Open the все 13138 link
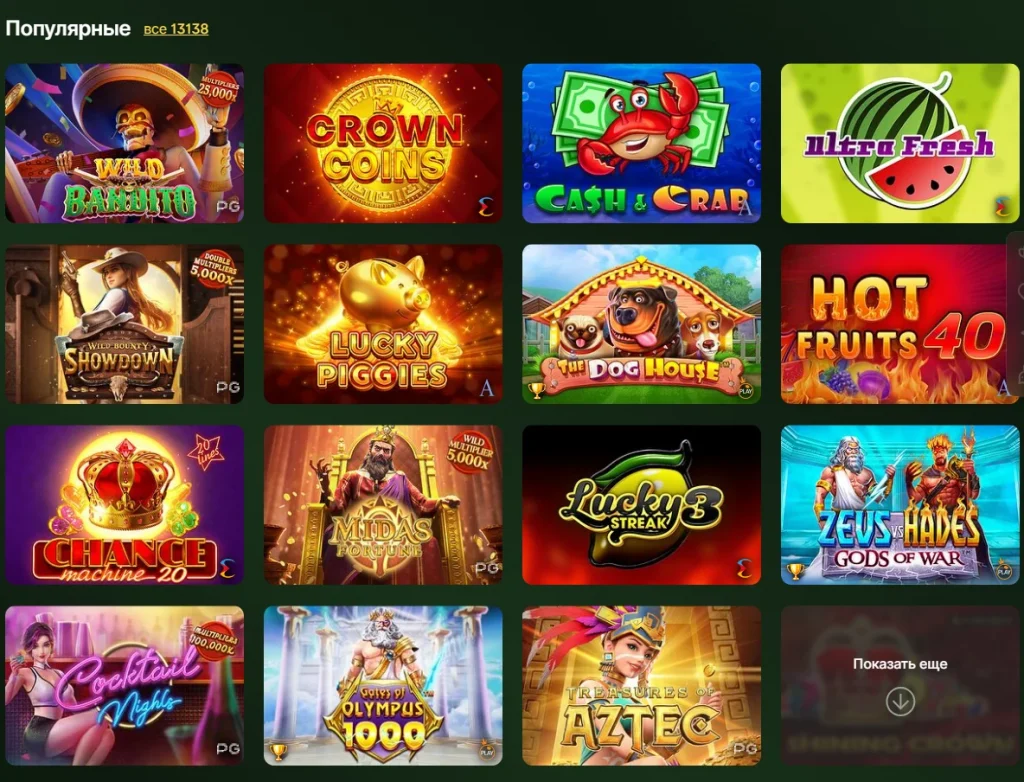1024x782 pixels. pyautogui.click(x=176, y=29)
